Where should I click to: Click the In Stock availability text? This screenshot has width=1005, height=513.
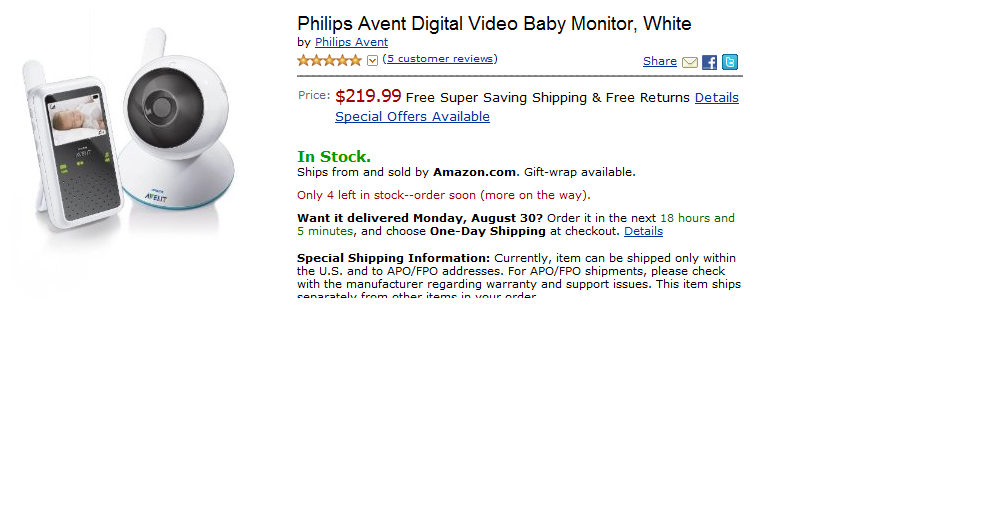point(334,156)
